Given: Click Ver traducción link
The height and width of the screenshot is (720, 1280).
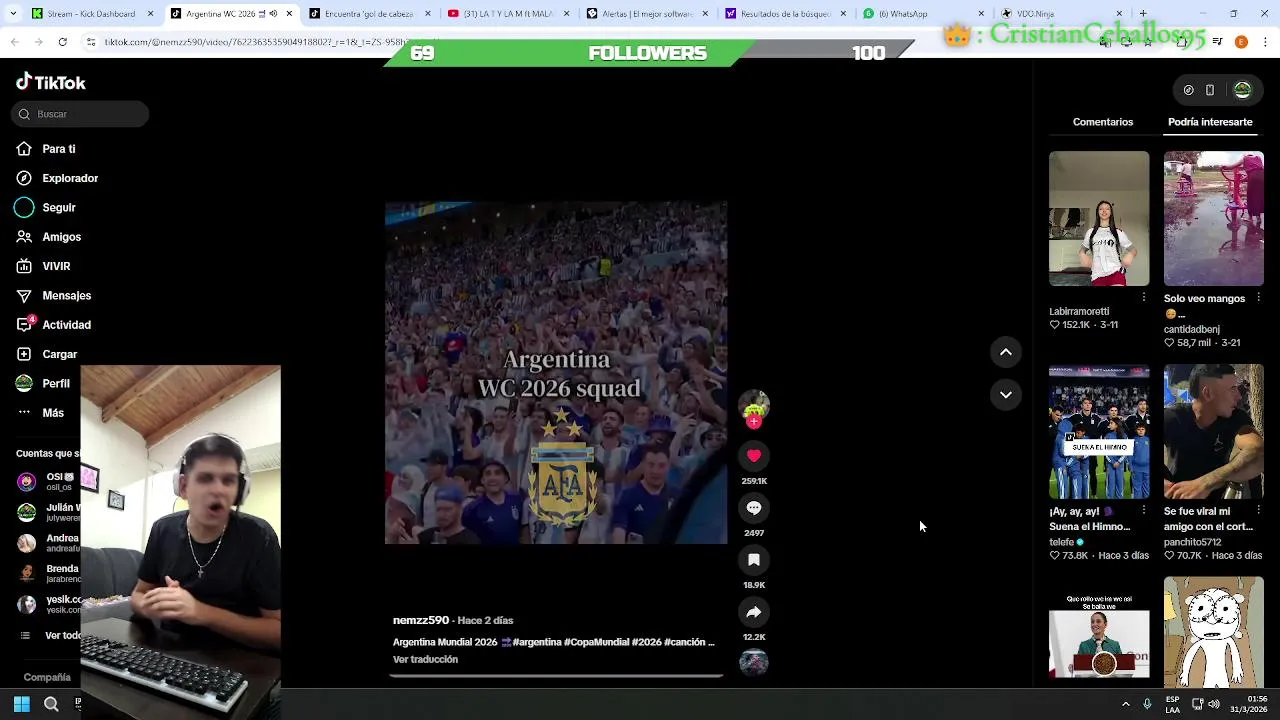Looking at the screenshot, I should pyautogui.click(x=425, y=660).
